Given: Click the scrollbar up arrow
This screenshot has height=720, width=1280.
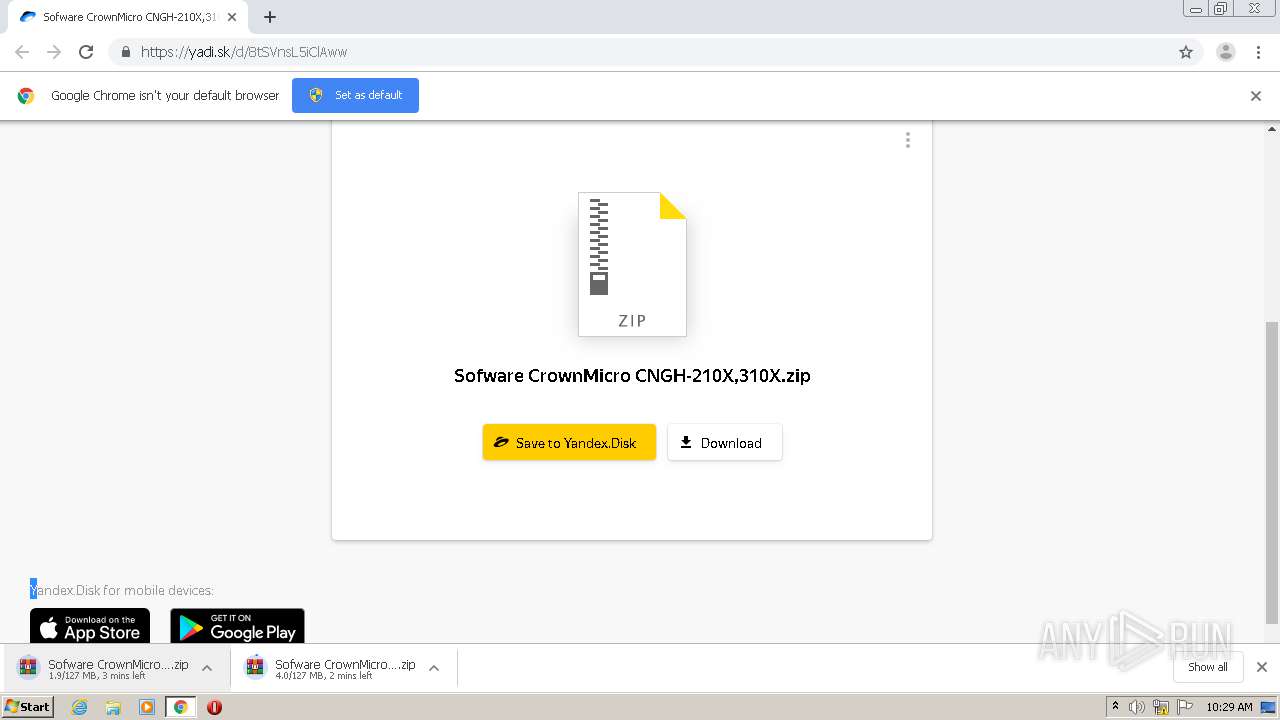Looking at the screenshot, I should click(x=1272, y=128).
